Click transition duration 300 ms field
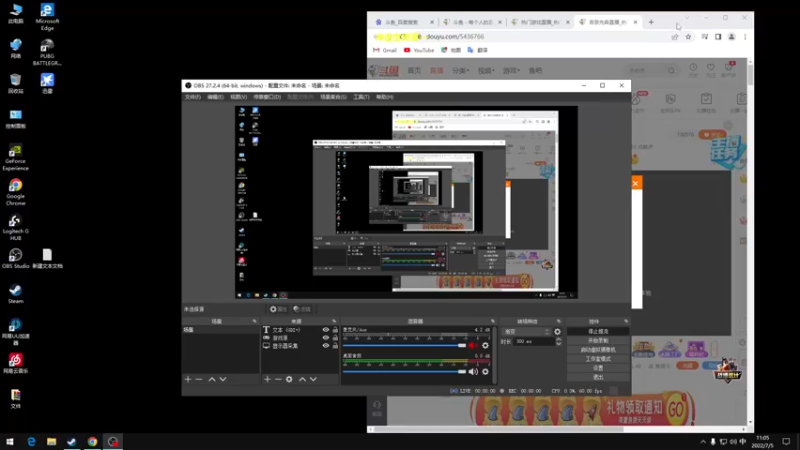The height and width of the screenshot is (450, 800). click(x=533, y=341)
